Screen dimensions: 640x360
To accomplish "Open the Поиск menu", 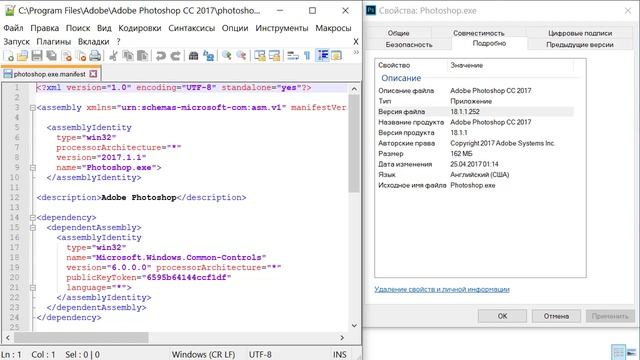I will (x=78, y=28).
